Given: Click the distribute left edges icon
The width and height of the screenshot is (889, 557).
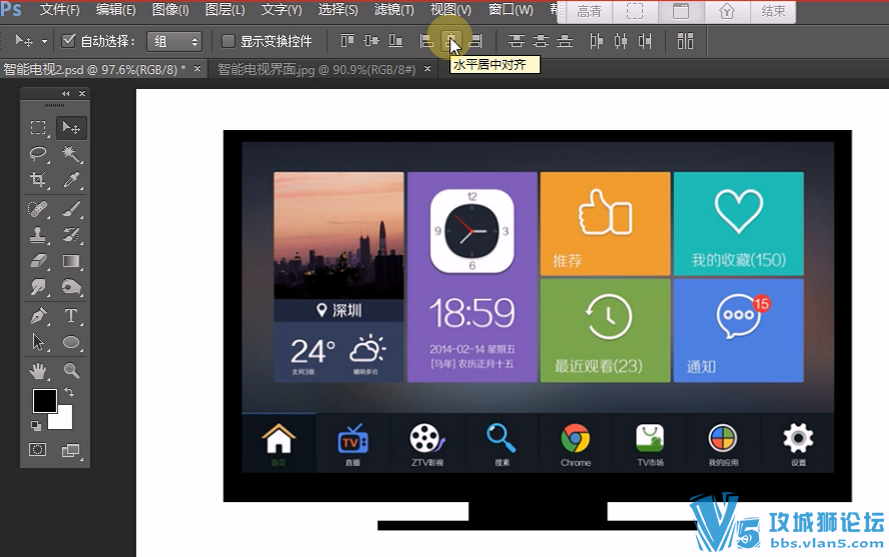Looking at the screenshot, I should coord(596,41).
